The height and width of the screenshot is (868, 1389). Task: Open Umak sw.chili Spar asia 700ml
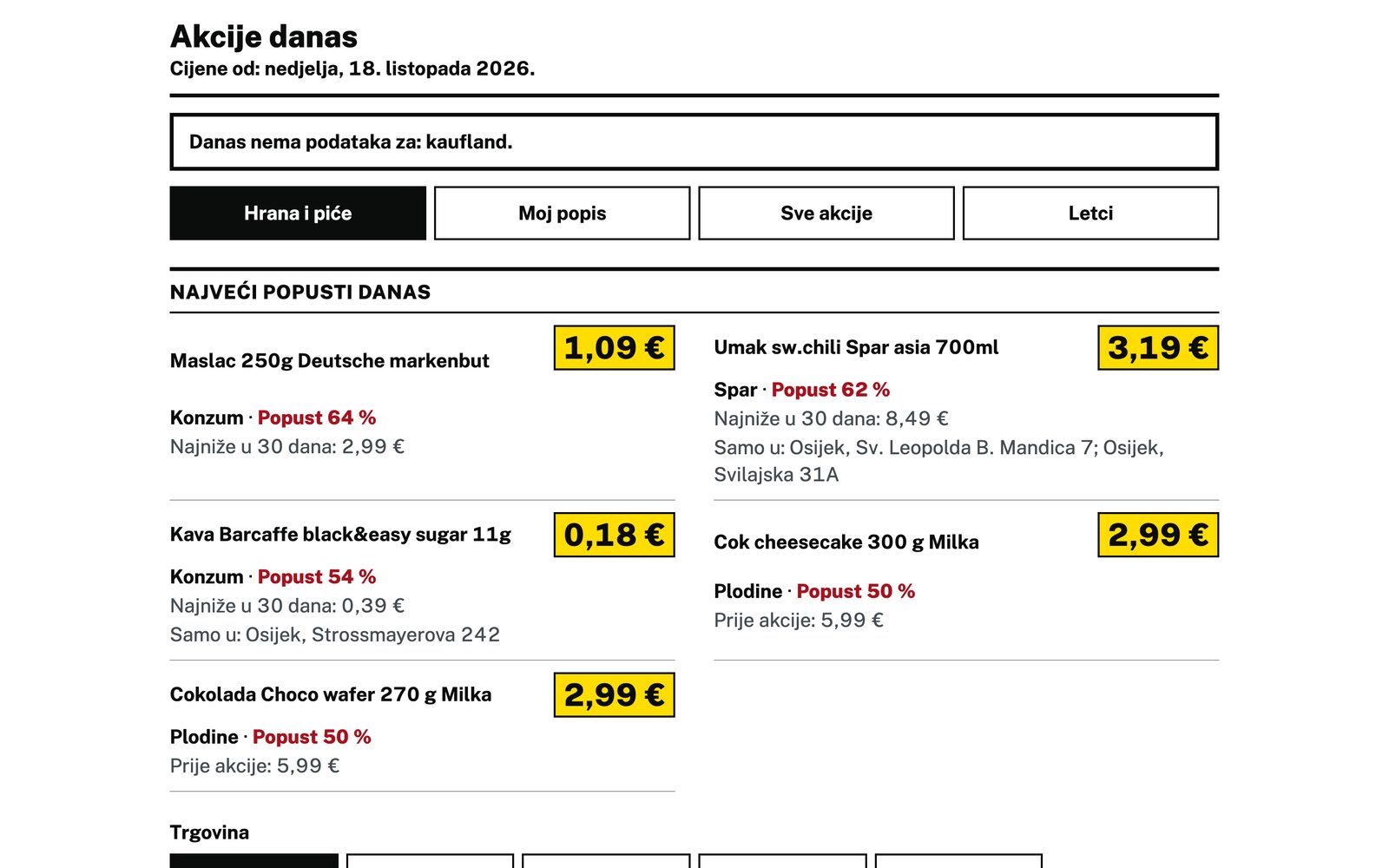pos(856,347)
